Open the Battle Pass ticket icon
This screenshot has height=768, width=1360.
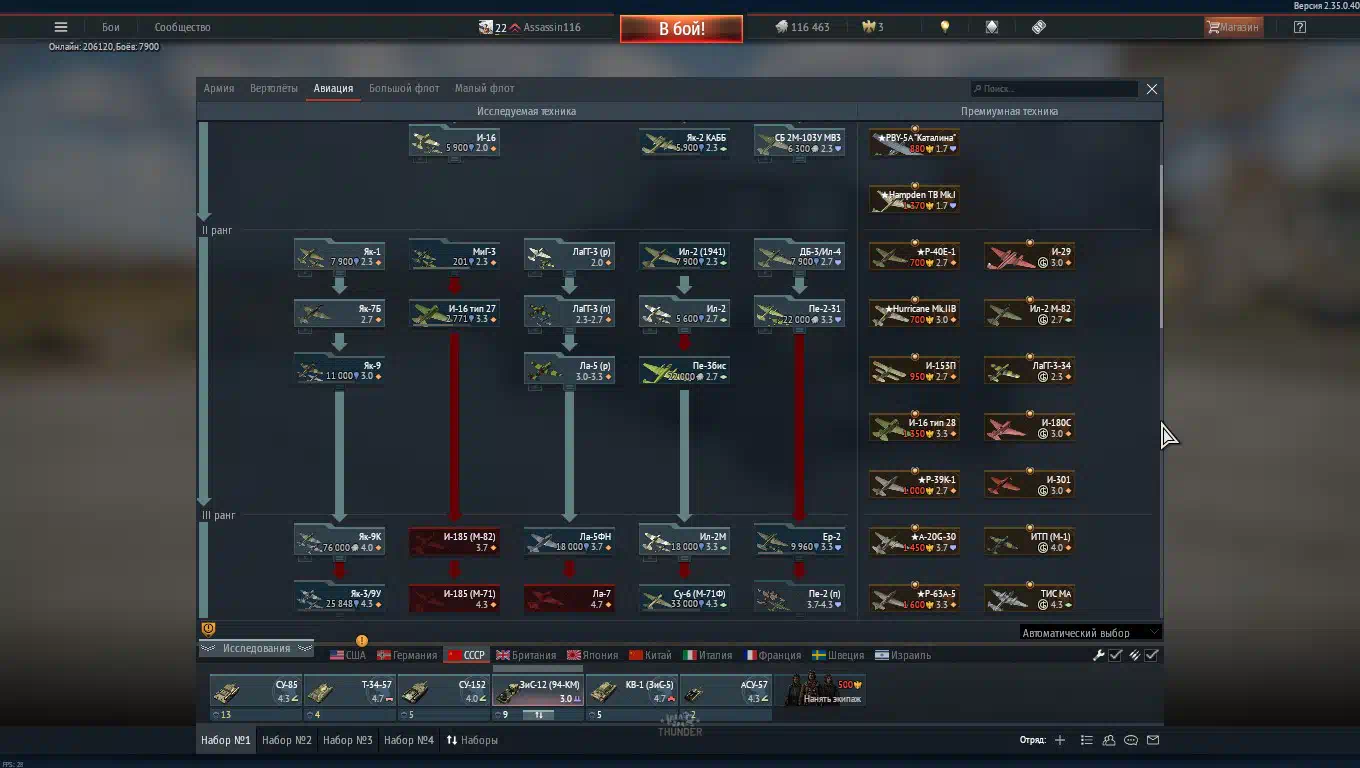(x=1039, y=27)
